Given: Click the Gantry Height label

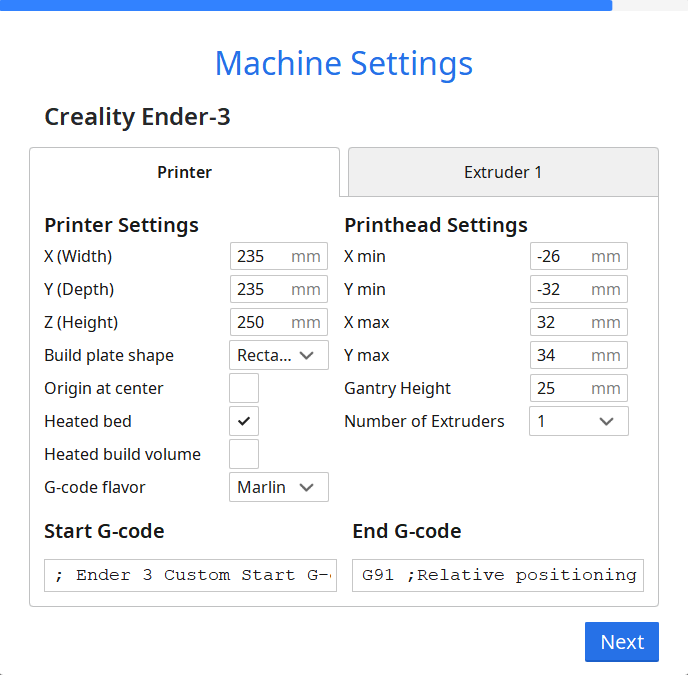Looking at the screenshot, I should click(398, 389).
